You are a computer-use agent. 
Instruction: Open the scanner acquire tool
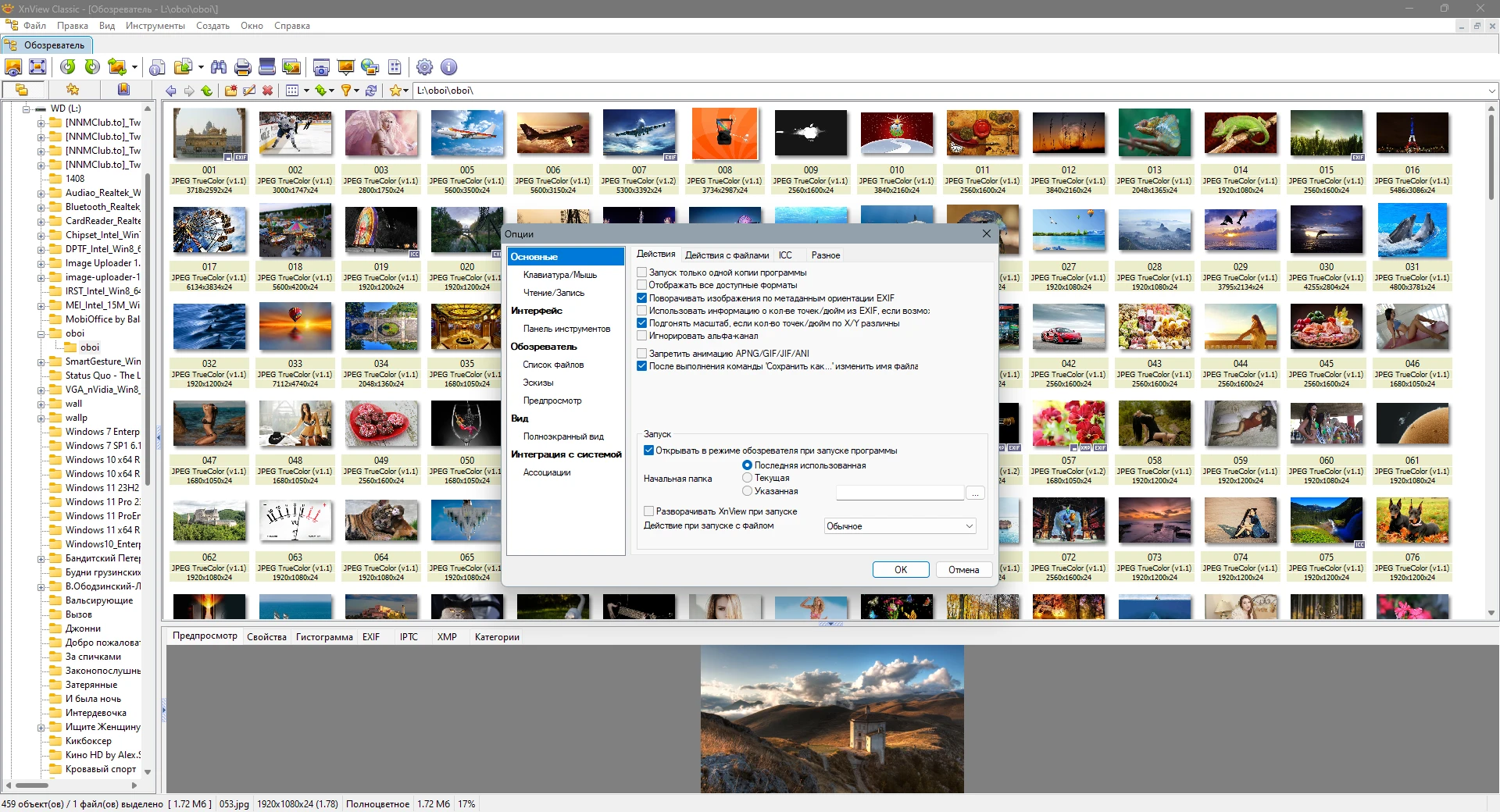pos(266,67)
